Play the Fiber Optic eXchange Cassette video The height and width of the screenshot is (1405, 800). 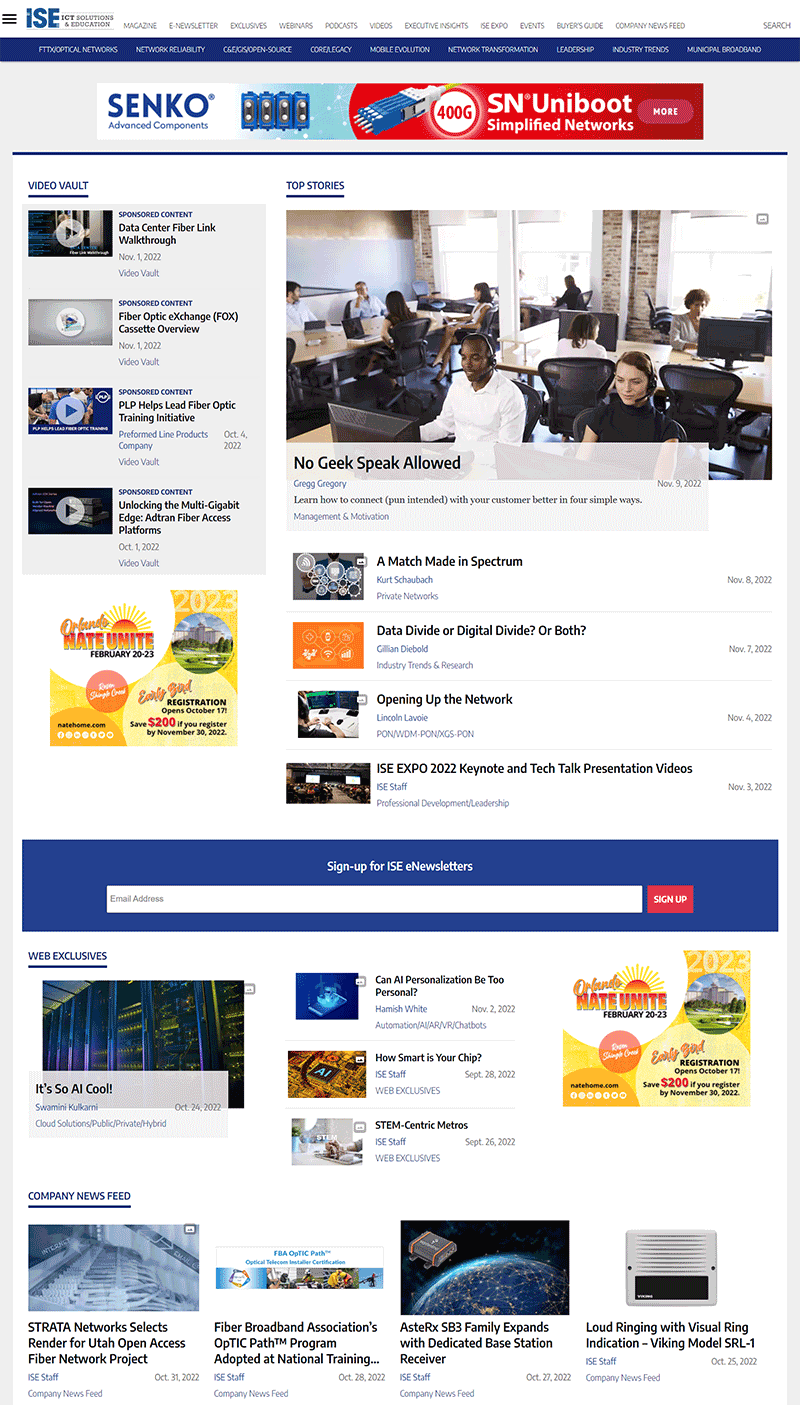click(x=70, y=322)
